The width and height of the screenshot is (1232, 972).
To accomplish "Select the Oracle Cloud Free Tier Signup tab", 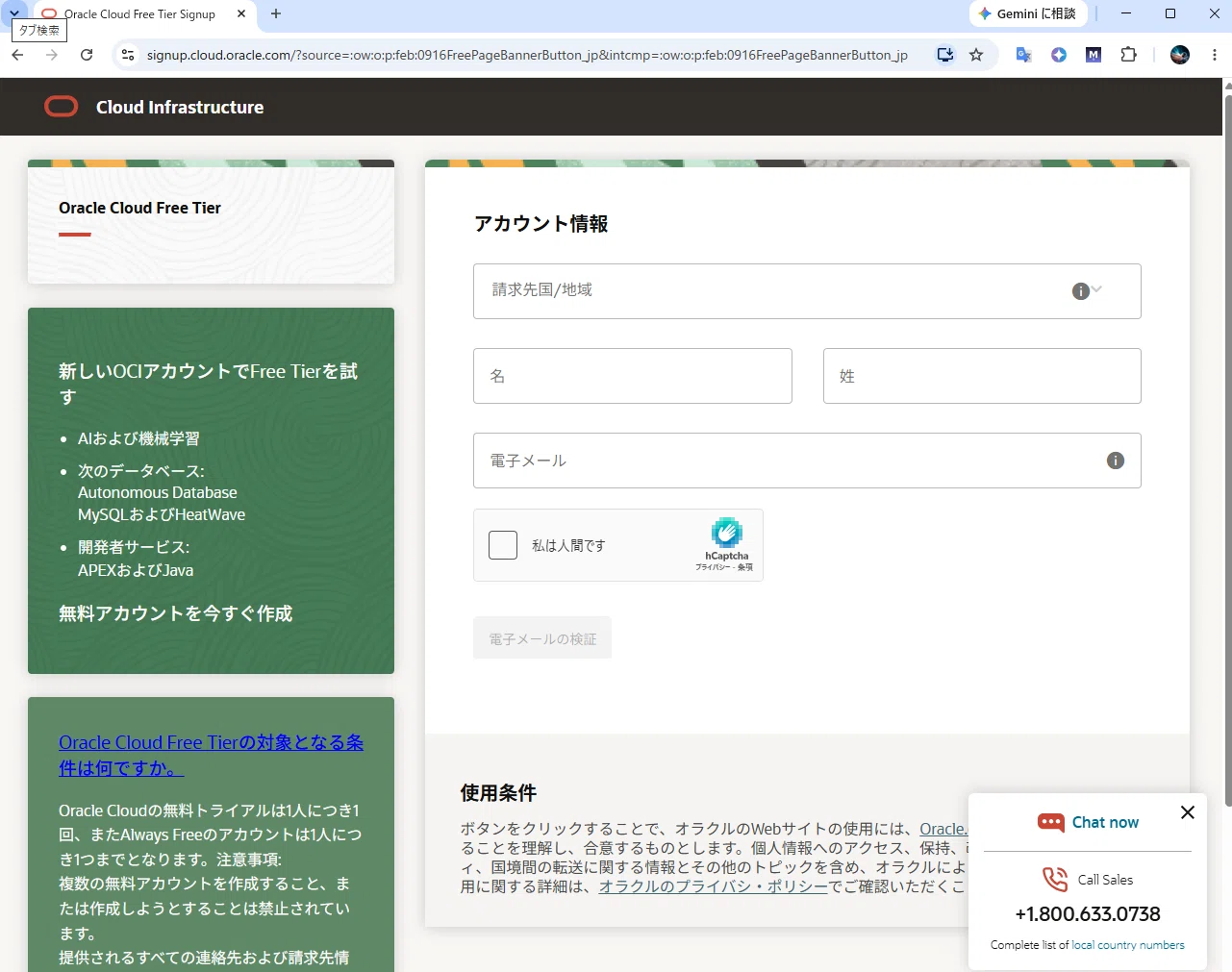I will pyautogui.click(x=139, y=14).
